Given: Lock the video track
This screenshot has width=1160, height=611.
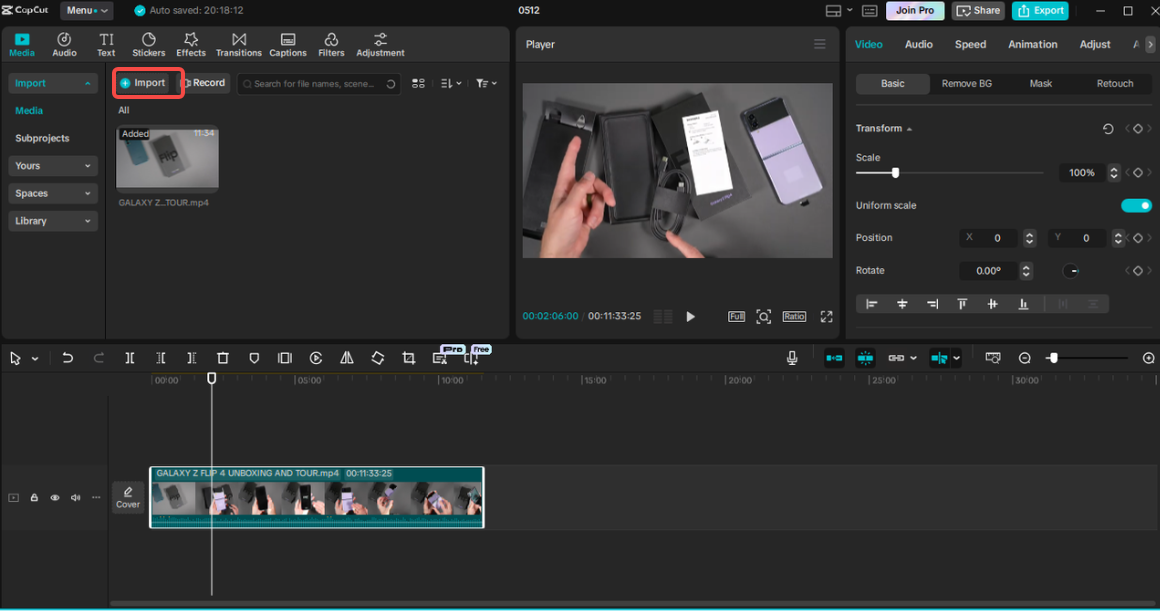Looking at the screenshot, I should click(34, 497).
